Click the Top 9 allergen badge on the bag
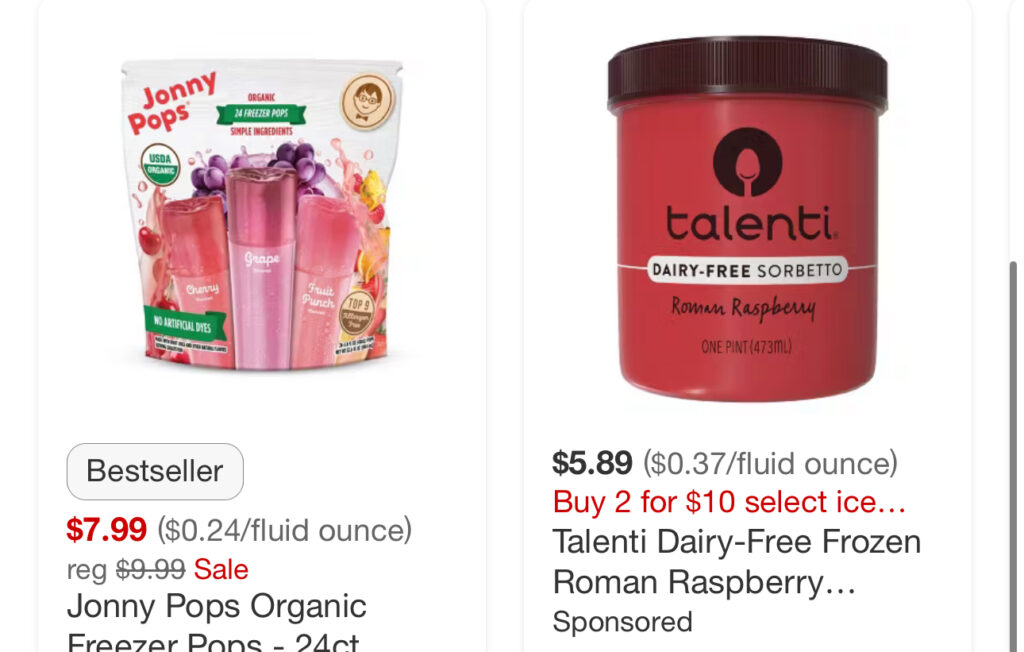Viewport: 1024px width, 652px height. 357,314
